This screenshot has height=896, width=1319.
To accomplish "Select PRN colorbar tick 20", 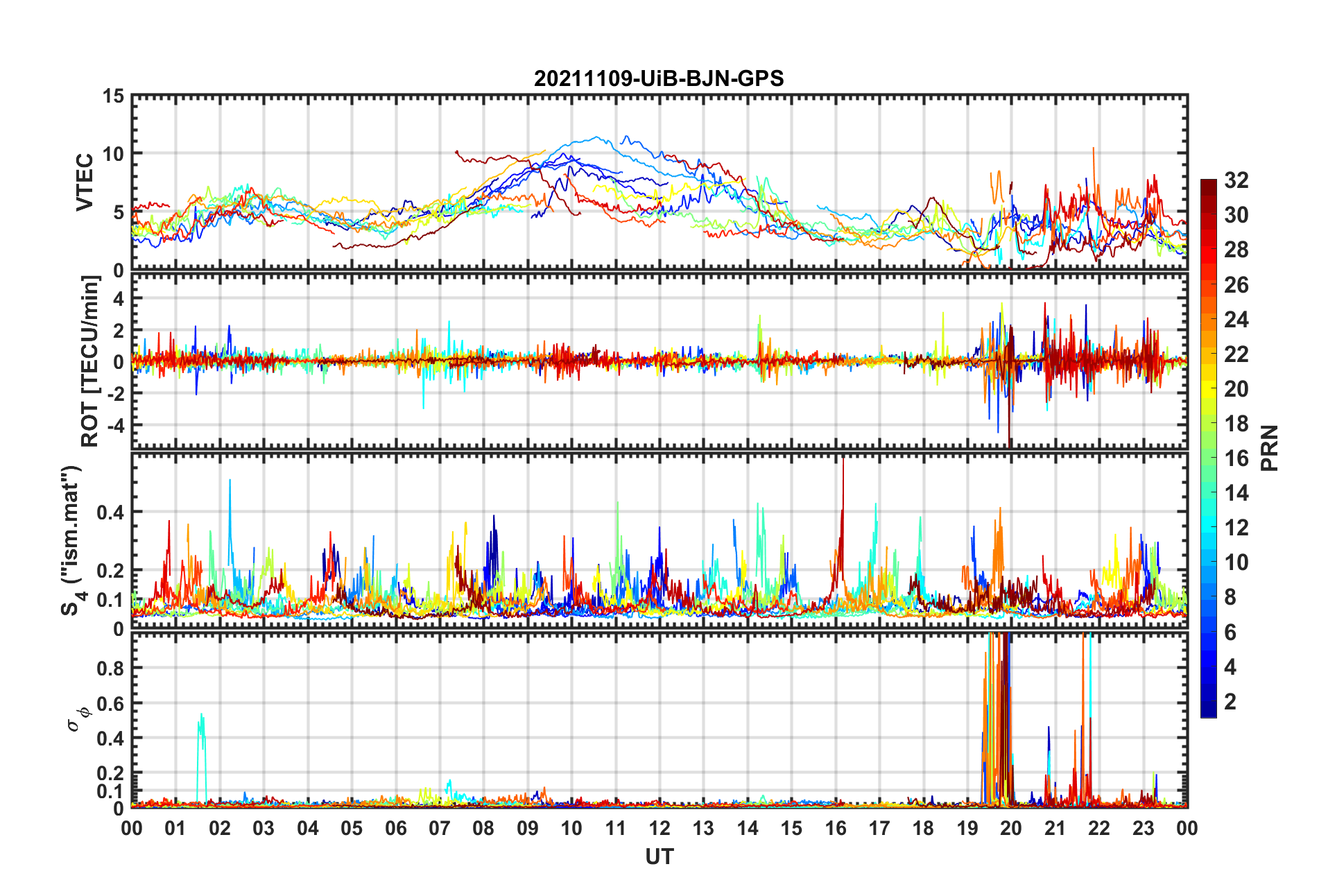I will (1236, 388).
